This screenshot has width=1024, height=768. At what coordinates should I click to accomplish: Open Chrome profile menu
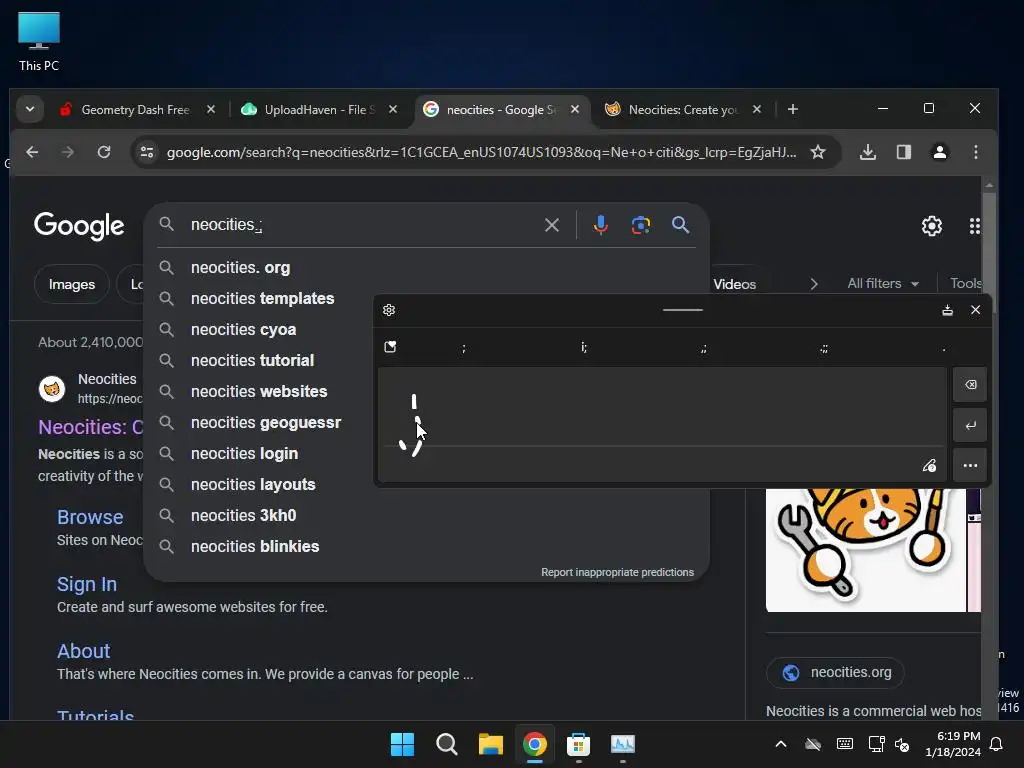[940, 152]
